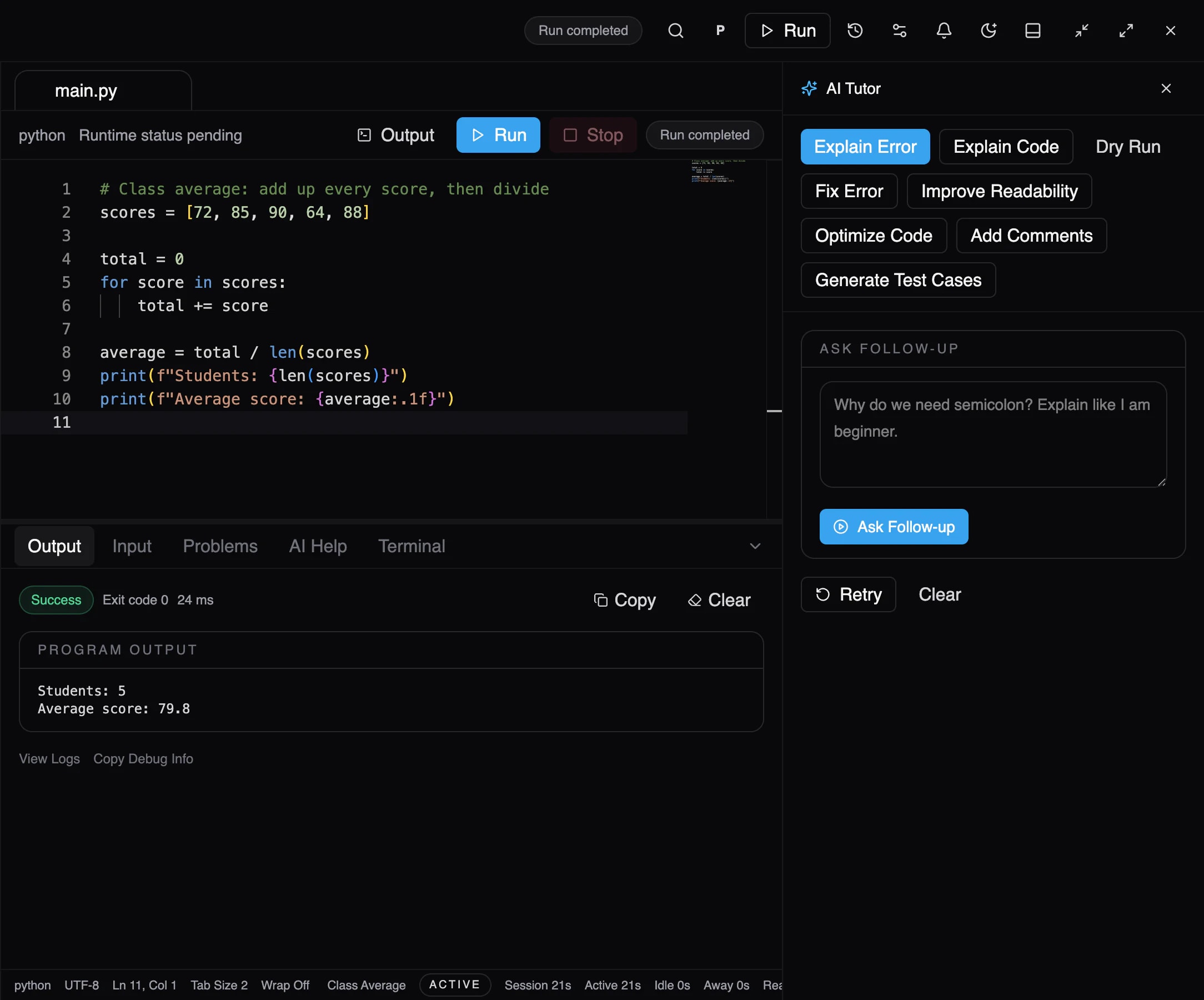Click Explain Error button
This screenshot has width=1204, height=1000.
(865, 147)
